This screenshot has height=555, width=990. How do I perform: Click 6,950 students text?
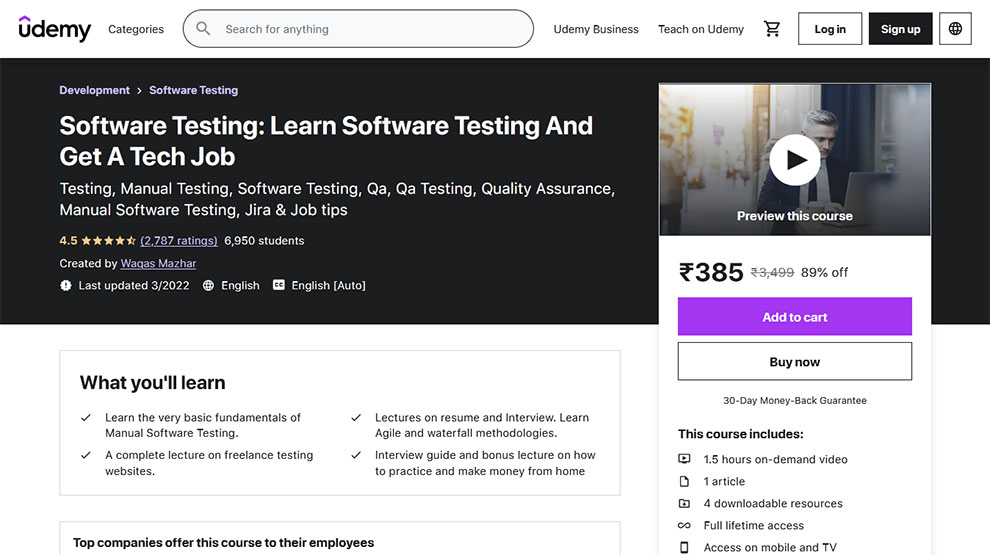click(264, 241)
